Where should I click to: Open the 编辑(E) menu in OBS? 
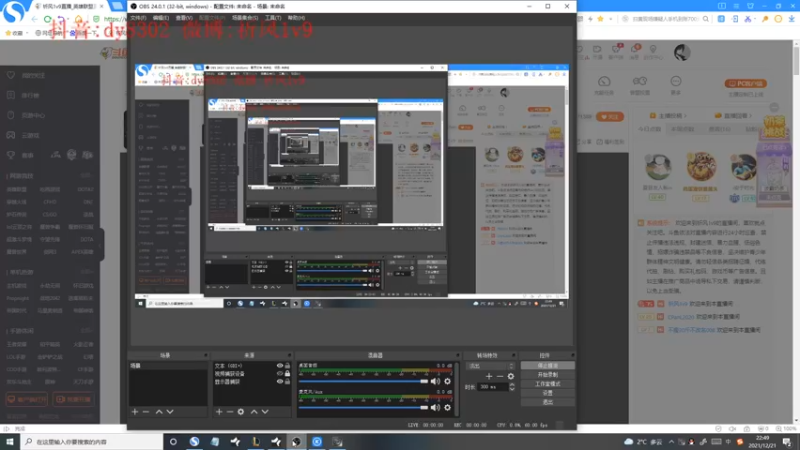[161, 18]
